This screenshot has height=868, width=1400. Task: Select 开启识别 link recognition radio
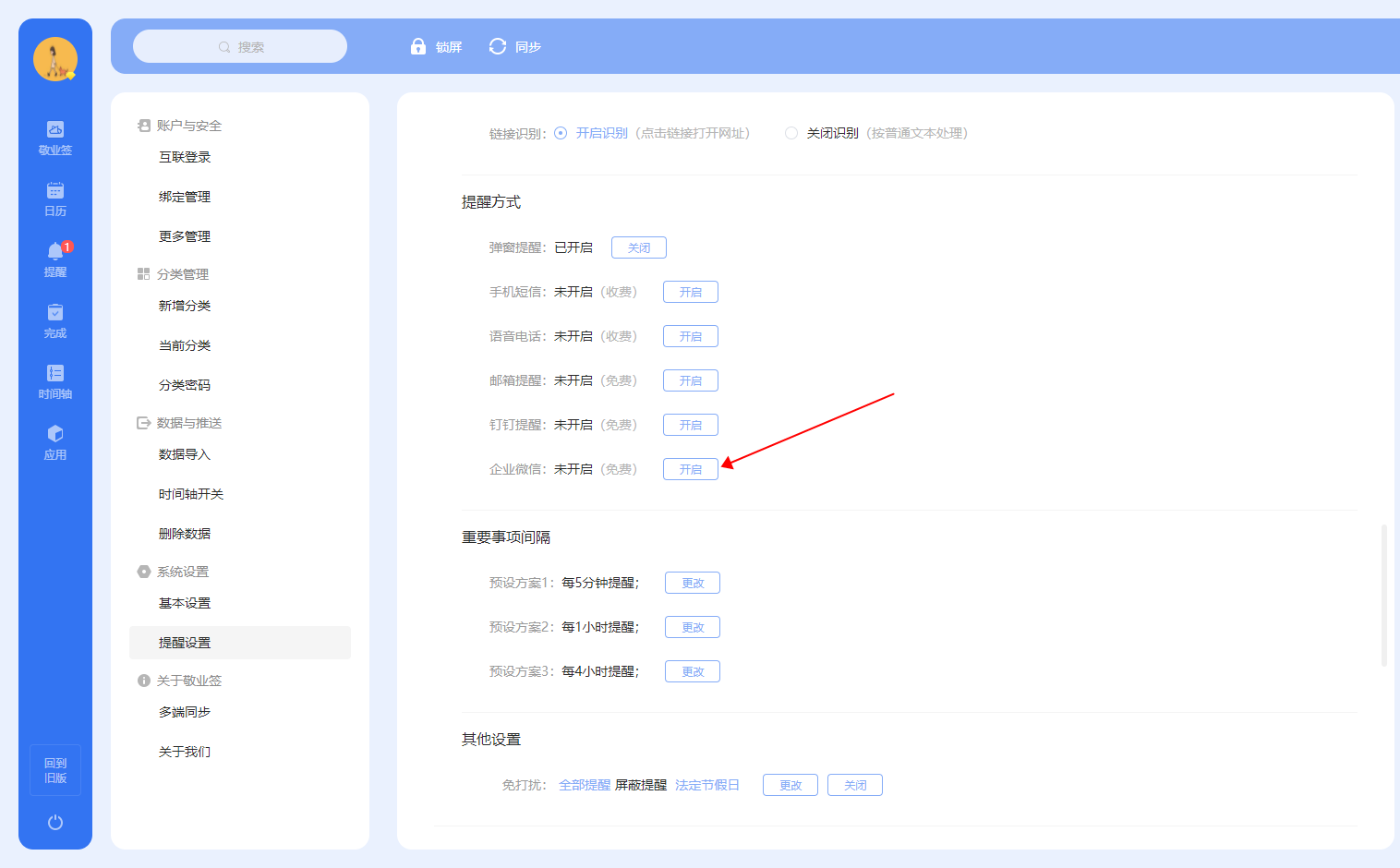point(561,133)
